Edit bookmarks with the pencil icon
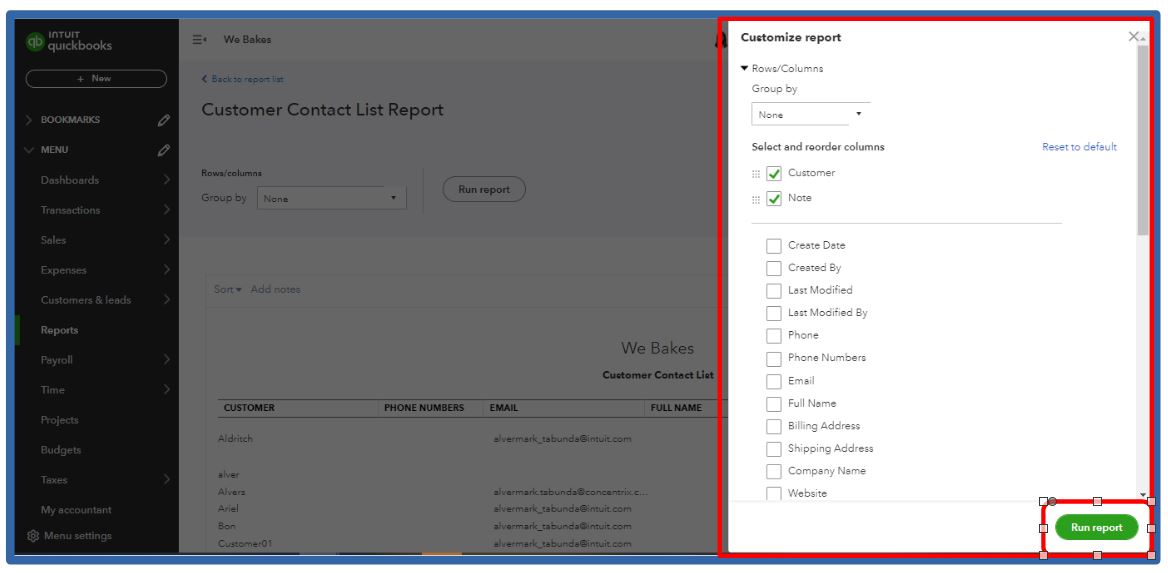Viewport: 1168px width, 573px height. click(164, 120)
